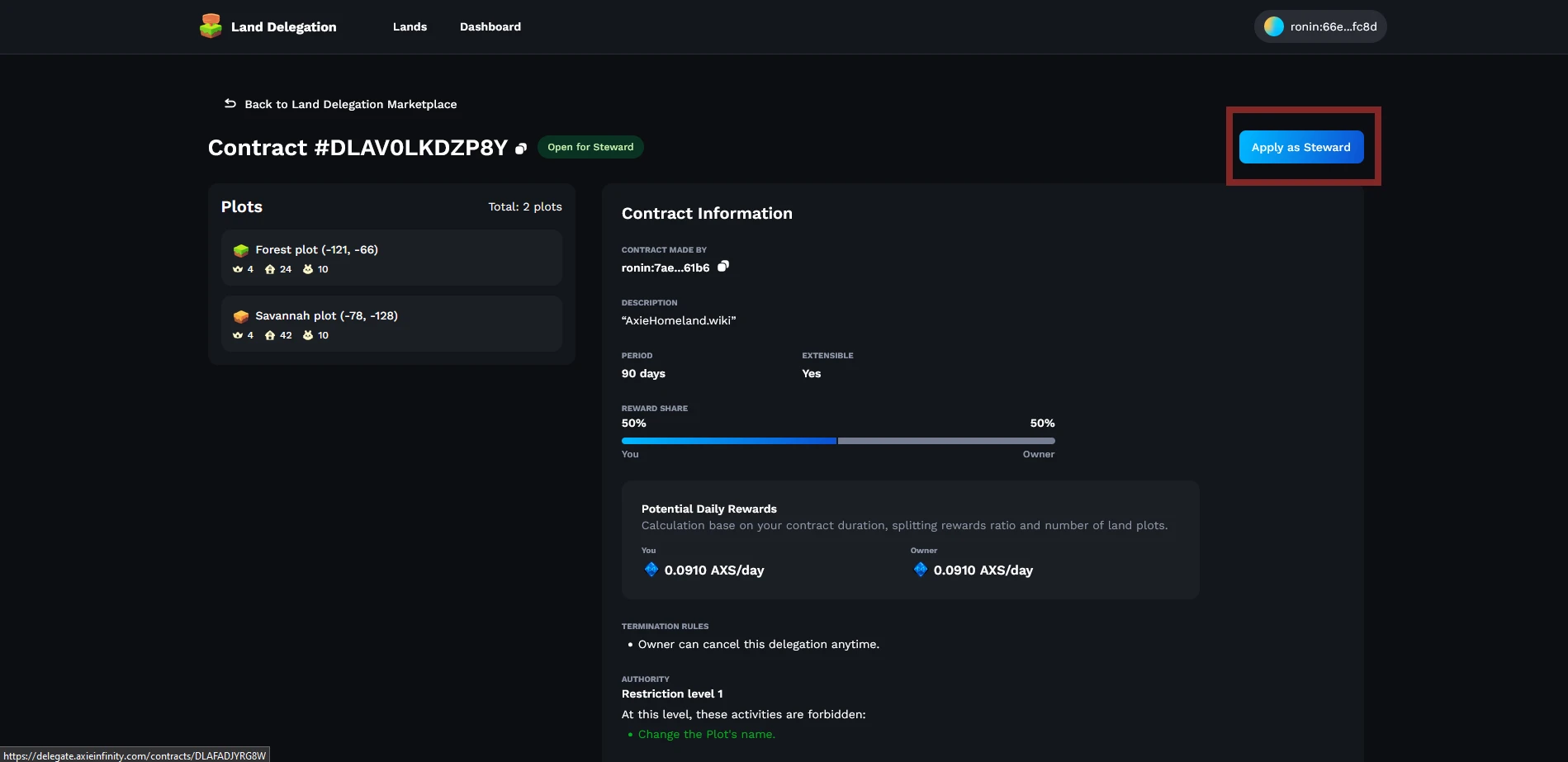Copy the contract ID icon next to title
The width and height of the screenshot is (1568, 762).
[521, 149]
